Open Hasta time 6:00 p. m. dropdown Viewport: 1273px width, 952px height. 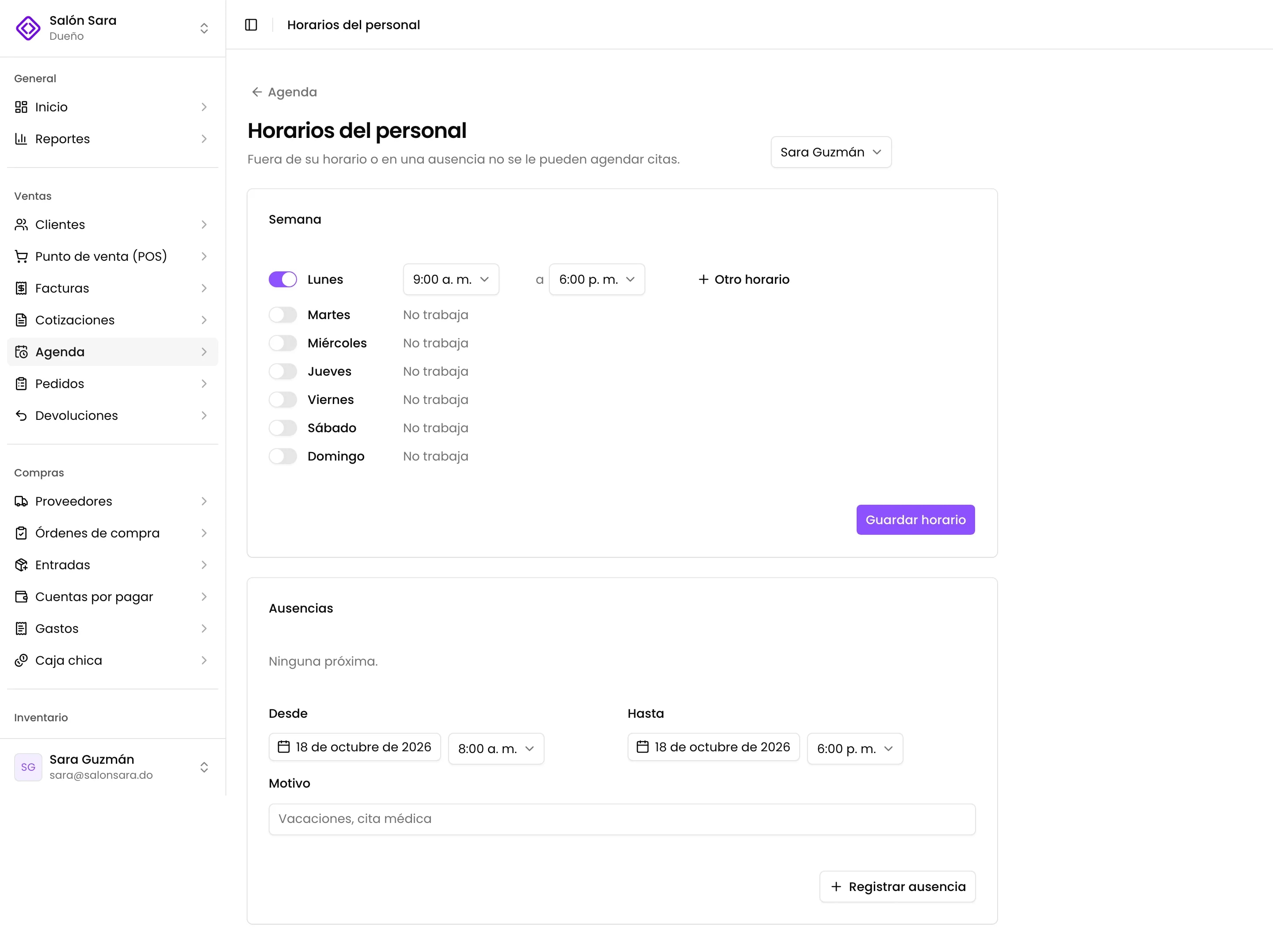click(x=855, y=748)
